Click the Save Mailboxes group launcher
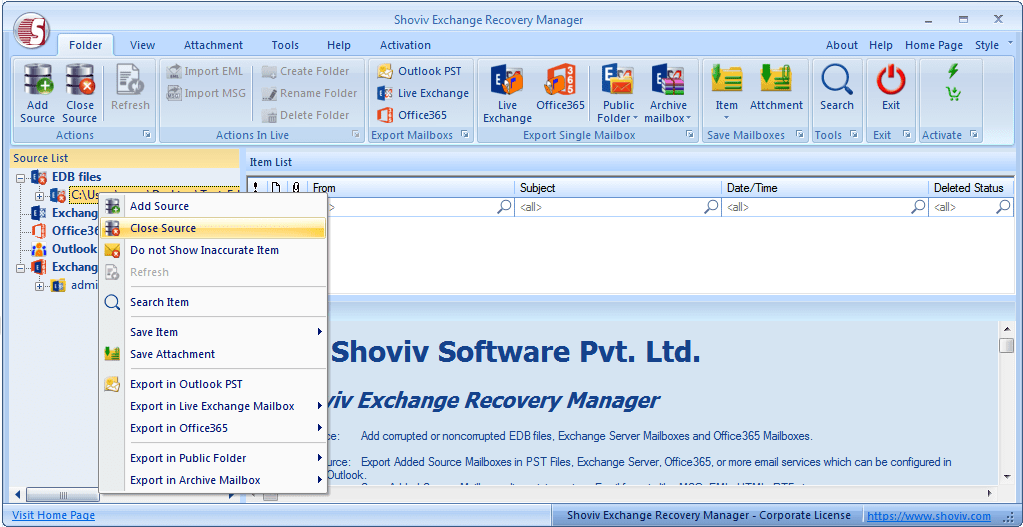The width and height of the screenshot is (1023, 527). [799, 135]
